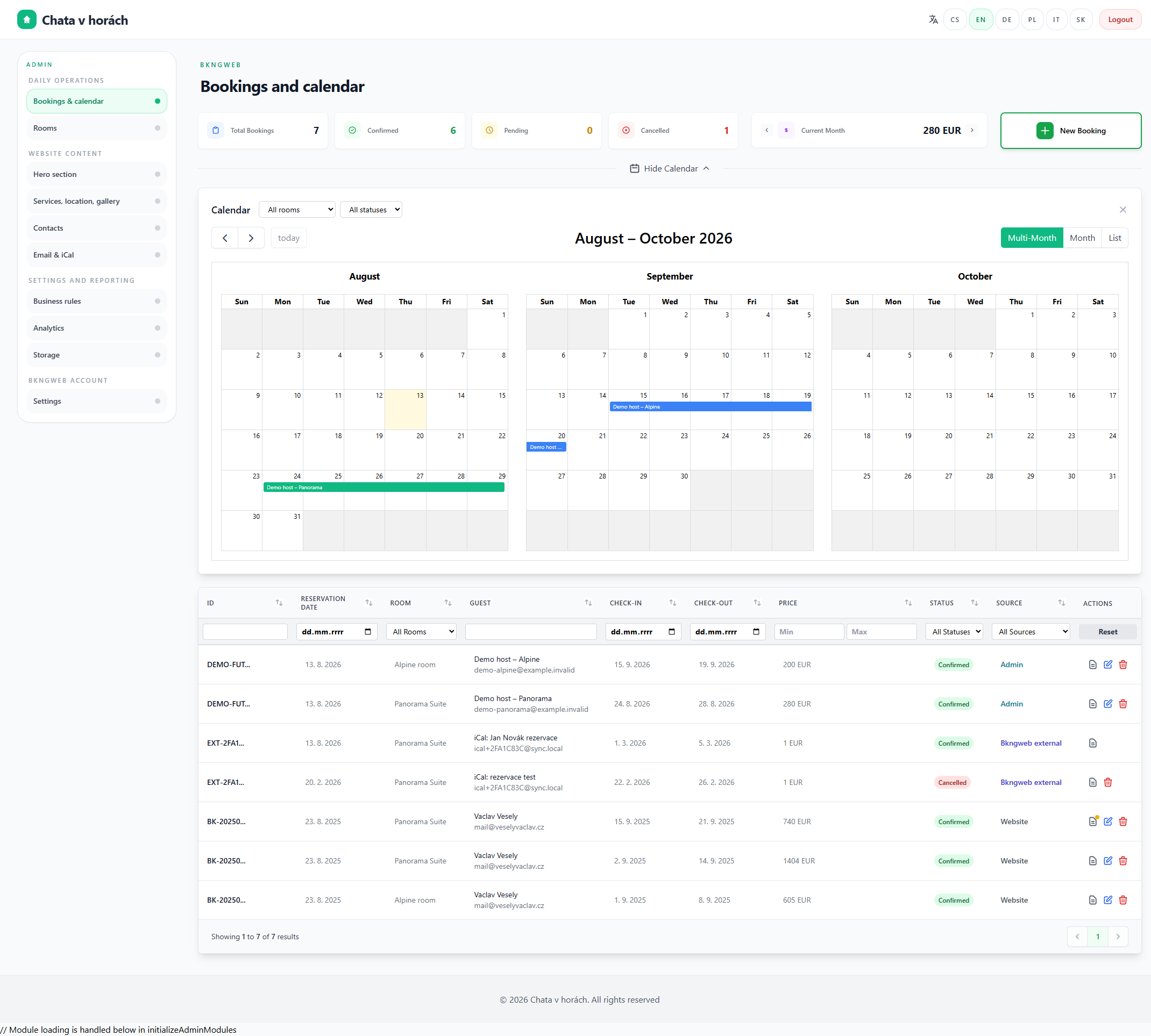Open Demo host – Alpine calendar event
This screenshot has width=1151, height=1036.
point(710,406)
